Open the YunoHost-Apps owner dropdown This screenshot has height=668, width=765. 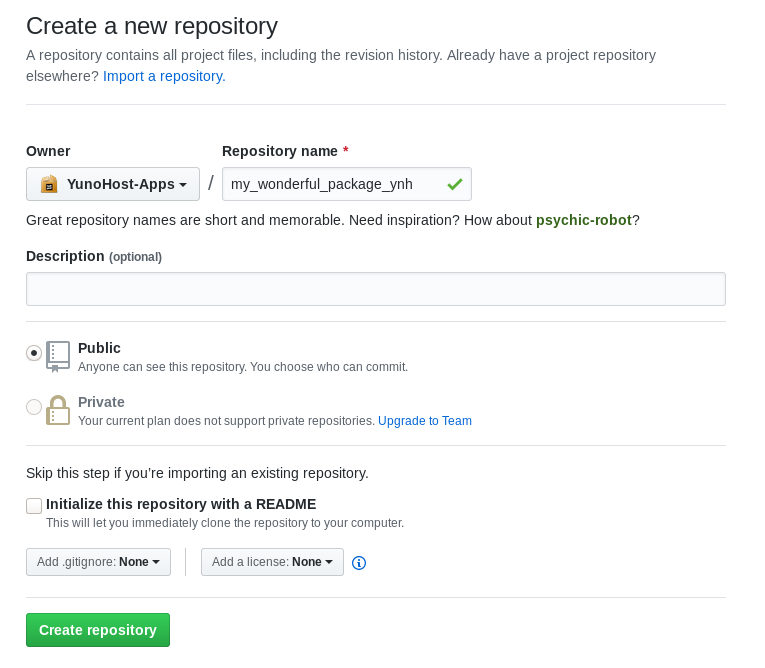(x=113, y=184)
